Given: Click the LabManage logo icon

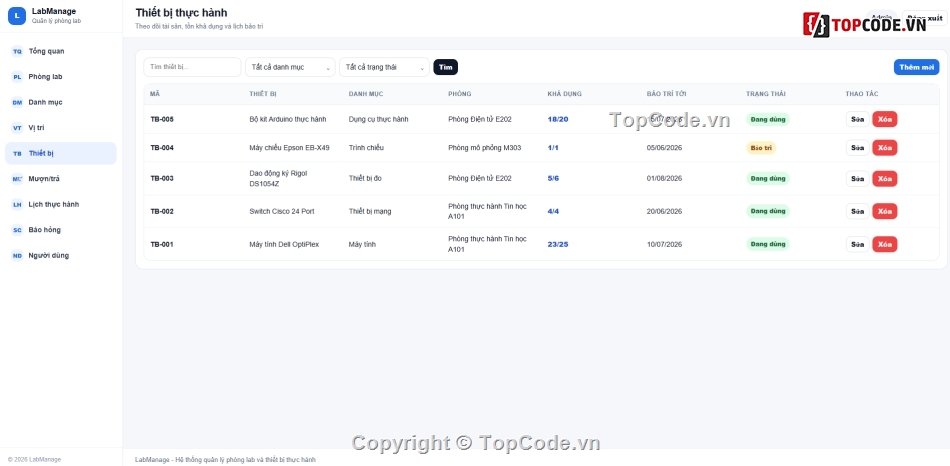Looking at the screenshot, I should [17, 16].
